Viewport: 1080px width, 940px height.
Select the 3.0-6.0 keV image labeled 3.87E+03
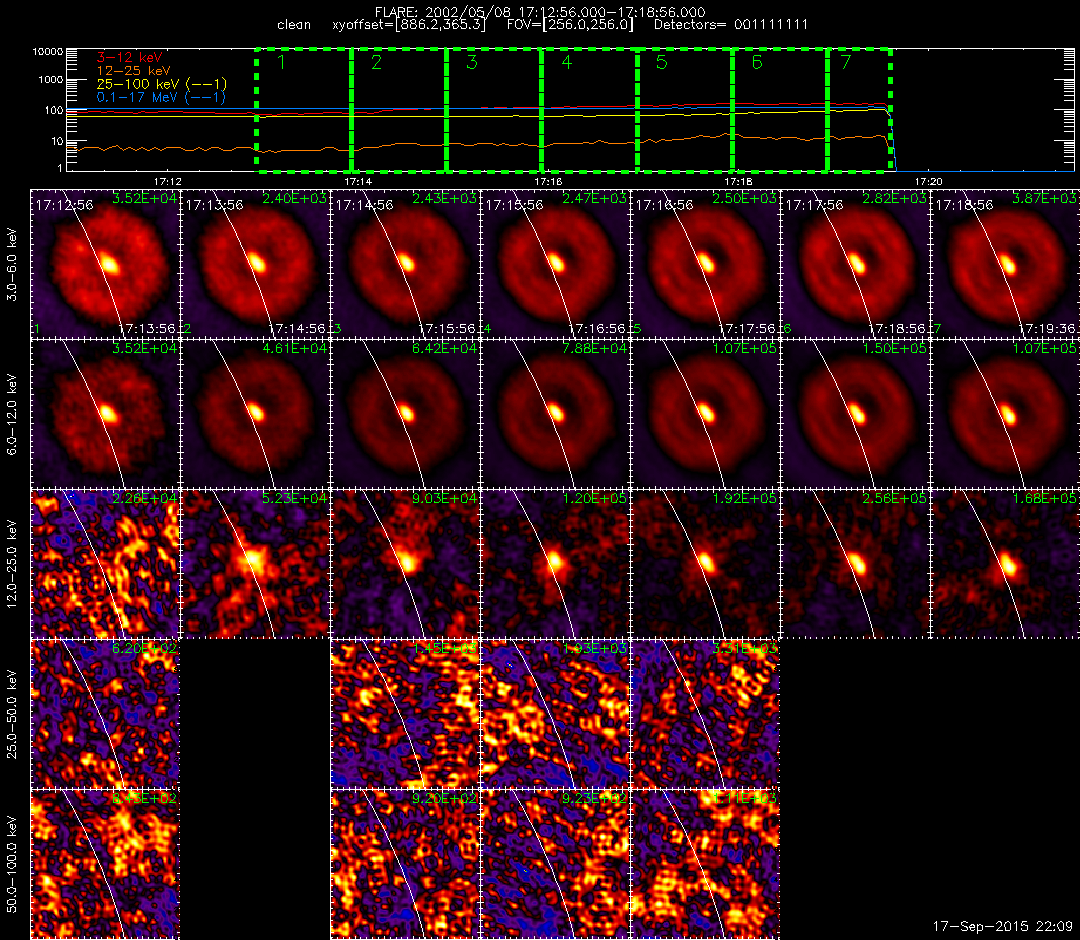coord(1006,264)
